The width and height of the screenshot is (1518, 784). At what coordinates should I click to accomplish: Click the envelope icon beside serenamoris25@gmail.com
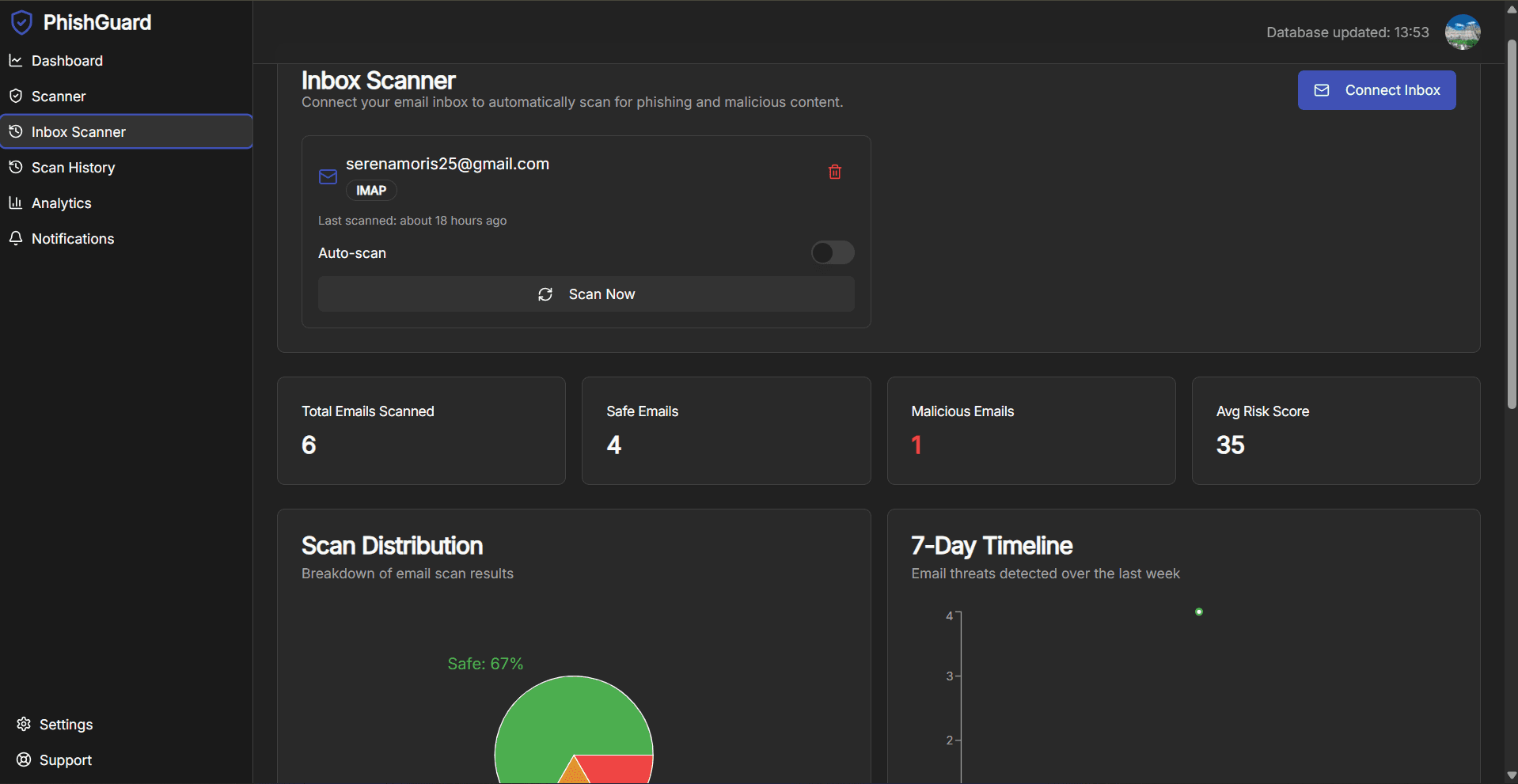tap(327, 176)
